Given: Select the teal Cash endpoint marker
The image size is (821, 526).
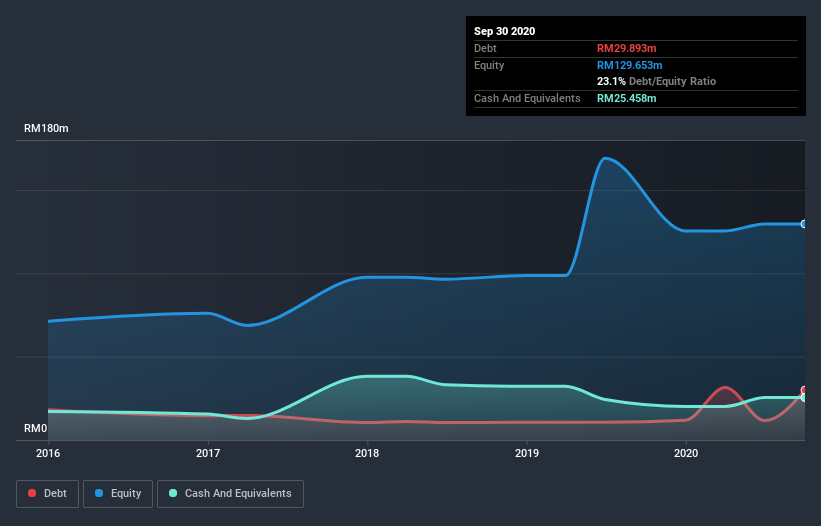Looking at the screenshot, I should 804,398.
